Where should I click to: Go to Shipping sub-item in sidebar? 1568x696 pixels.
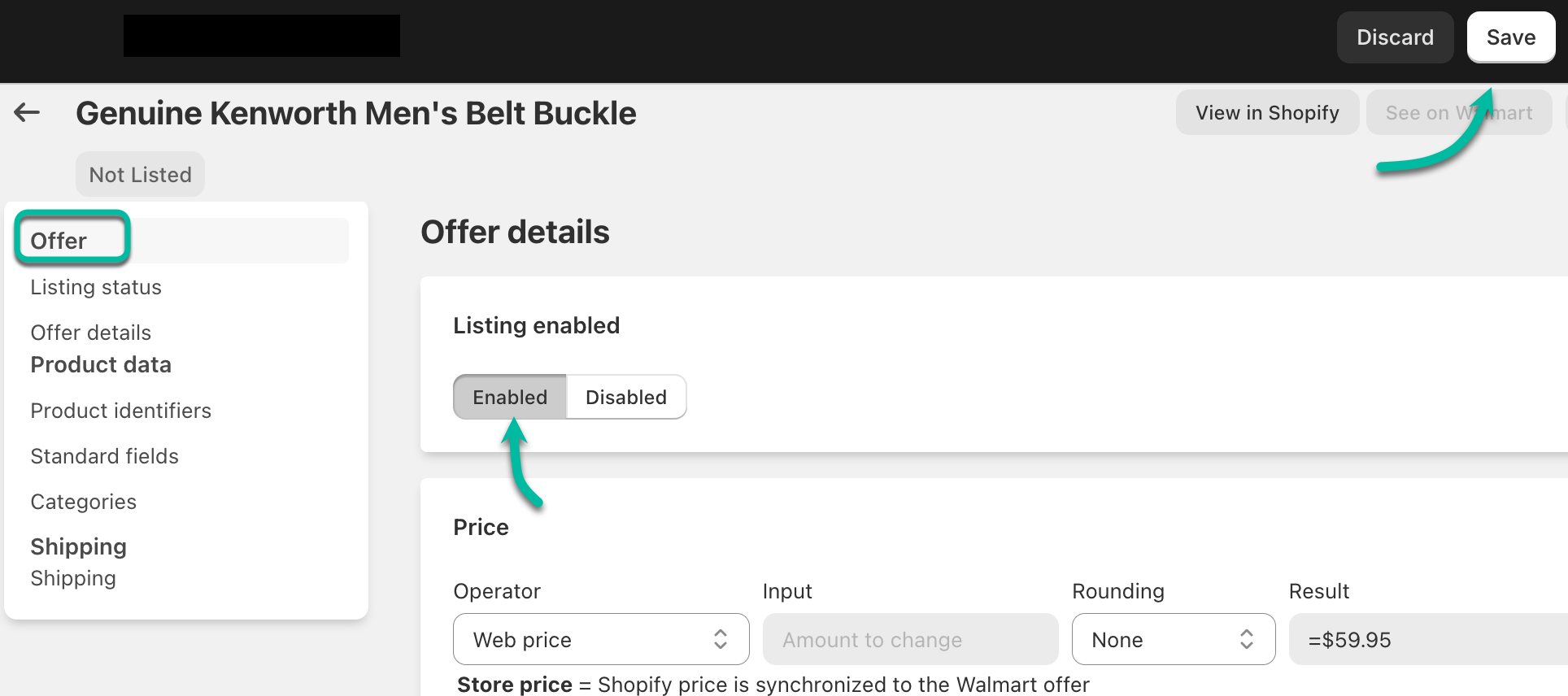[73, 578]
